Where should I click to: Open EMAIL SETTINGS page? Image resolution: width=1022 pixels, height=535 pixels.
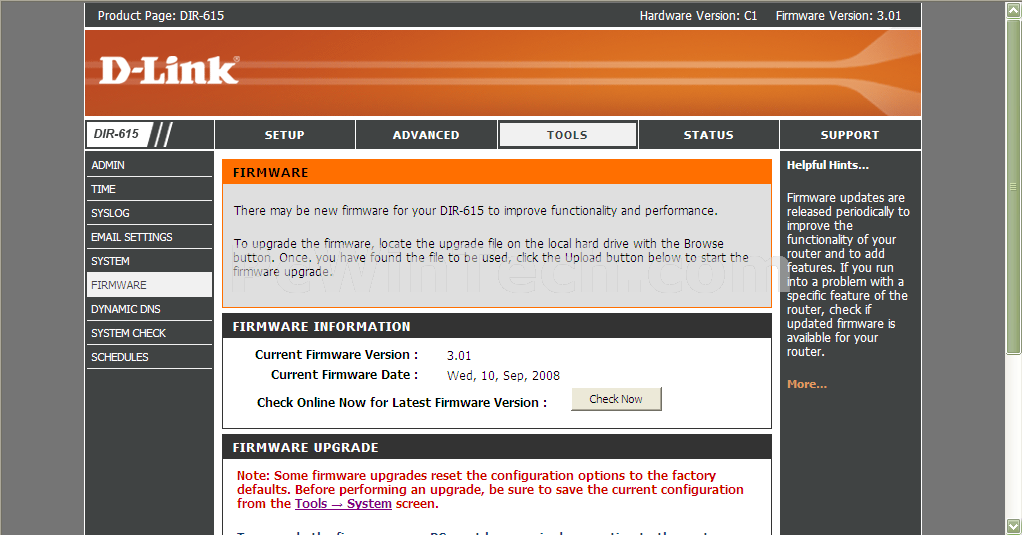click(x=149, y=237)
